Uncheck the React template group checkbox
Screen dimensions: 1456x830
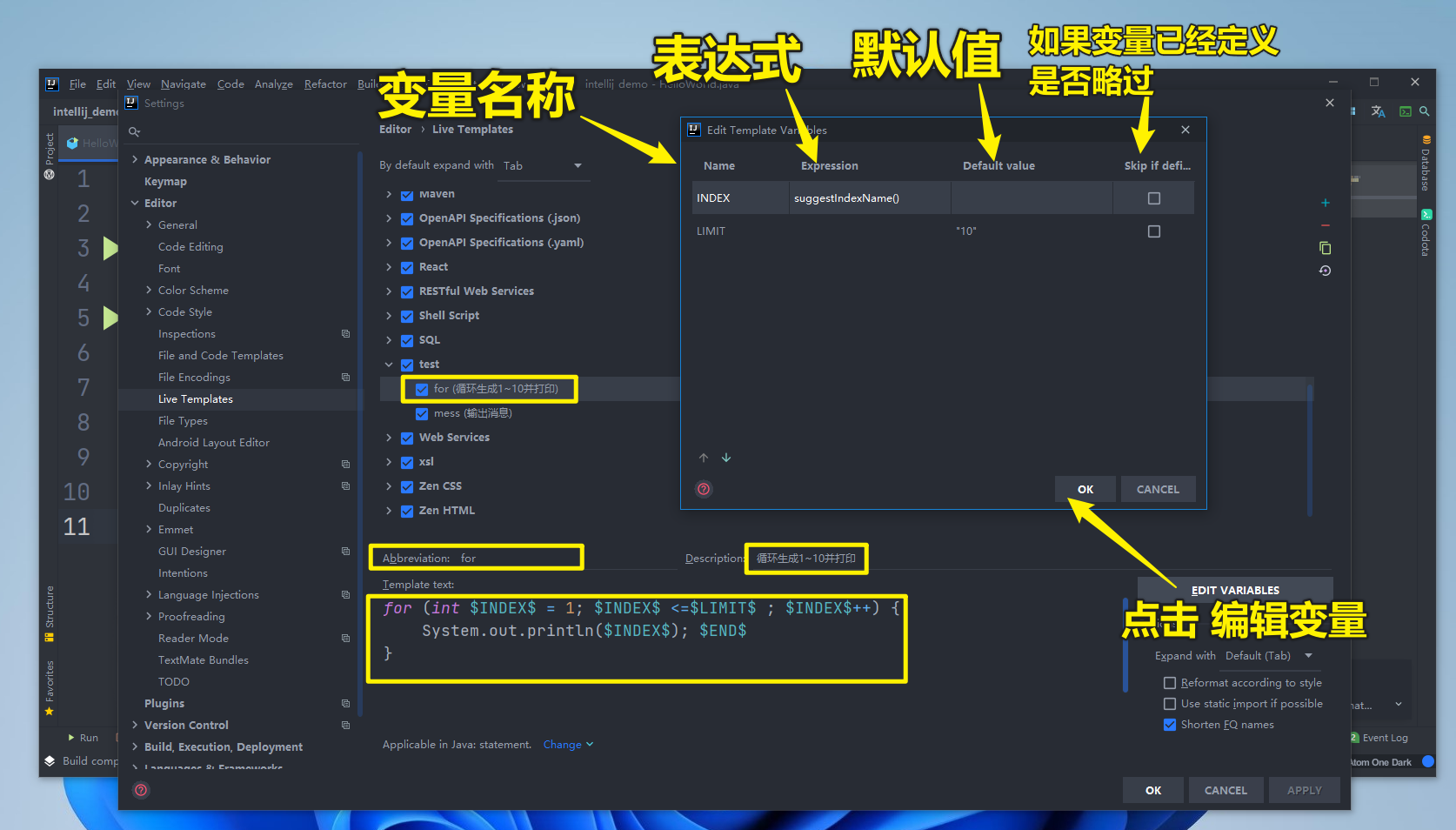(407, 267)
